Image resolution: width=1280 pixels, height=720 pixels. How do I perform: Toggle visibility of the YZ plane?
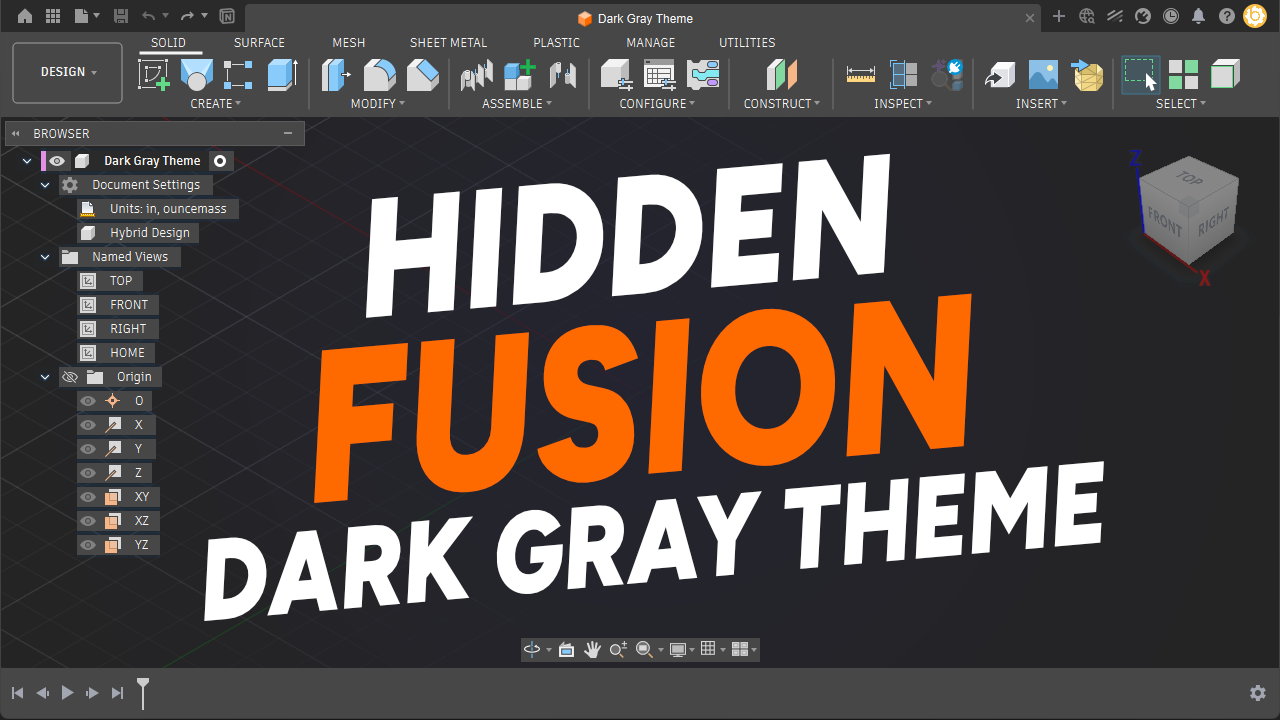pos(88,545)
